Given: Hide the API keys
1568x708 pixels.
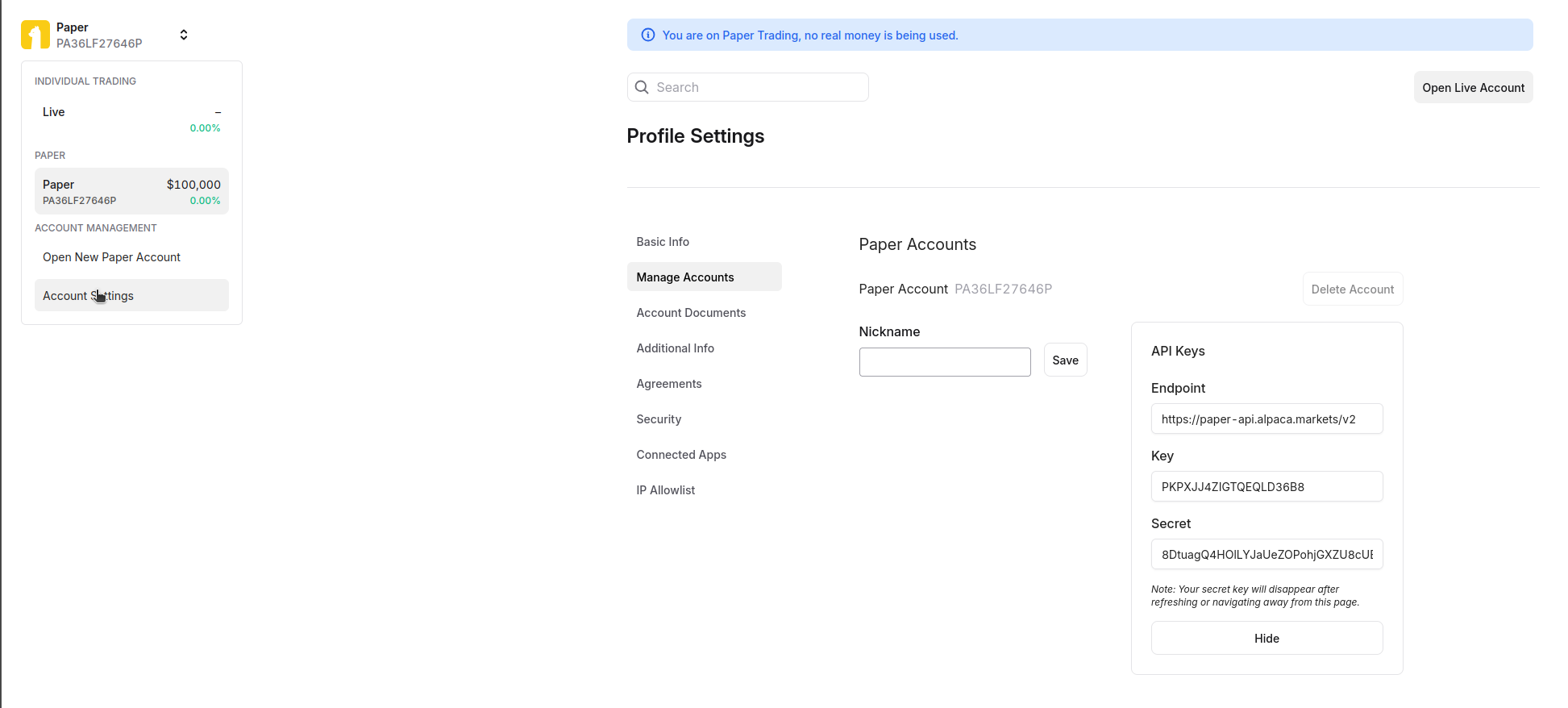Looking at the screenshot, I should pyautogui.click(x=1266, y=638).
